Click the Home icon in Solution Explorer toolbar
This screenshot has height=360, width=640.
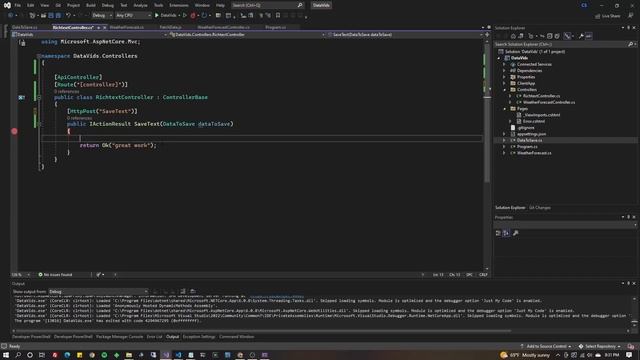[513, 36]
